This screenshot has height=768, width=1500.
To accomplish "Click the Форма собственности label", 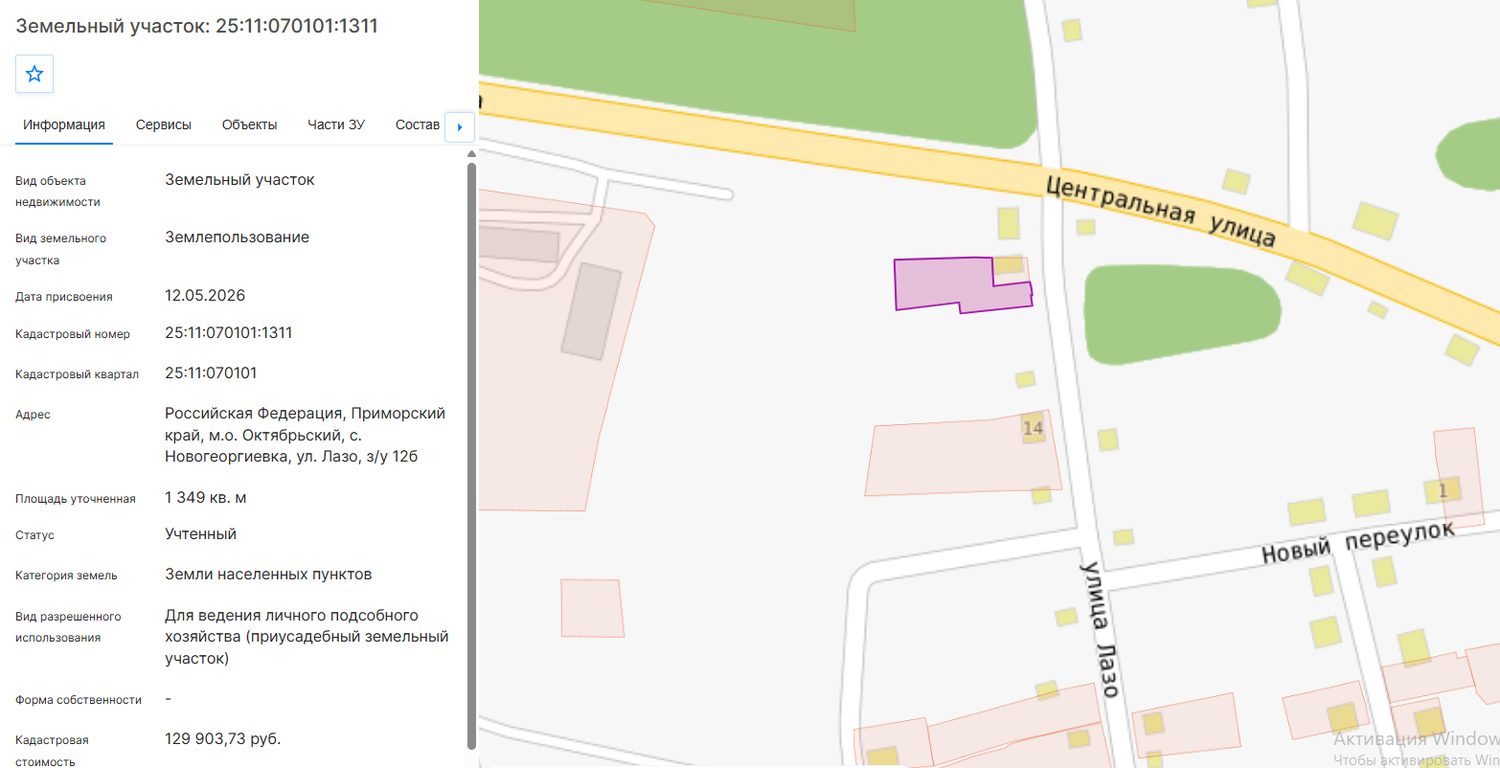I will pos(78,700).
